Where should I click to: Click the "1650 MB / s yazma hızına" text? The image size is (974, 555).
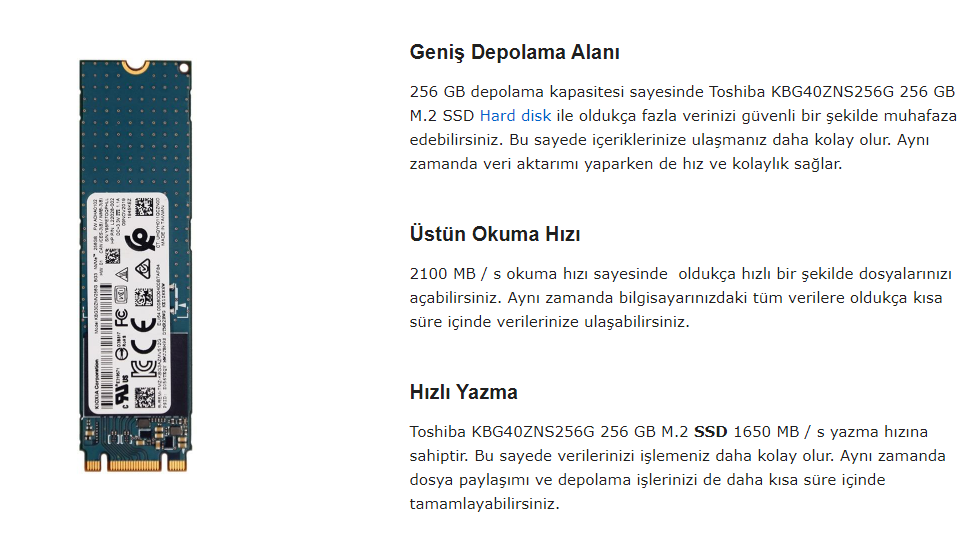[831, 431]
